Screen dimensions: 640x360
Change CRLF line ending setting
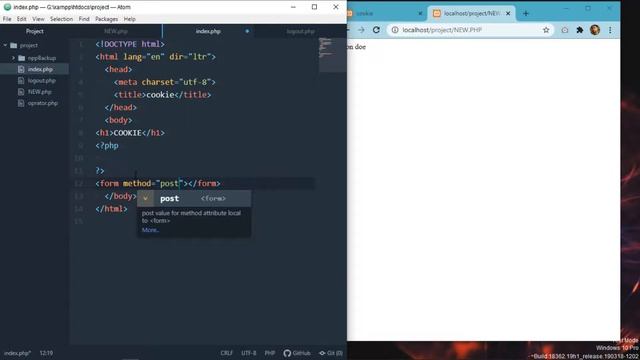point(227,353)
